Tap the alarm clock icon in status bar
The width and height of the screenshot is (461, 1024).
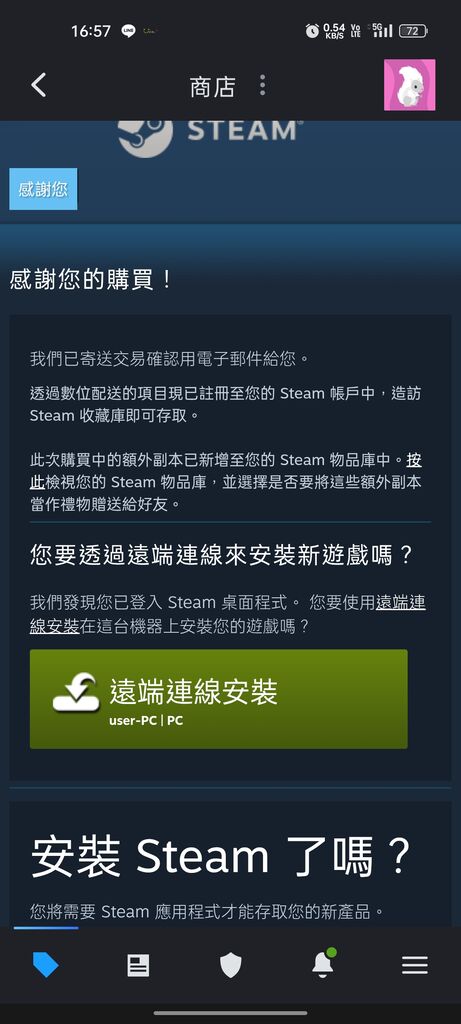click(x=312, y=31)
